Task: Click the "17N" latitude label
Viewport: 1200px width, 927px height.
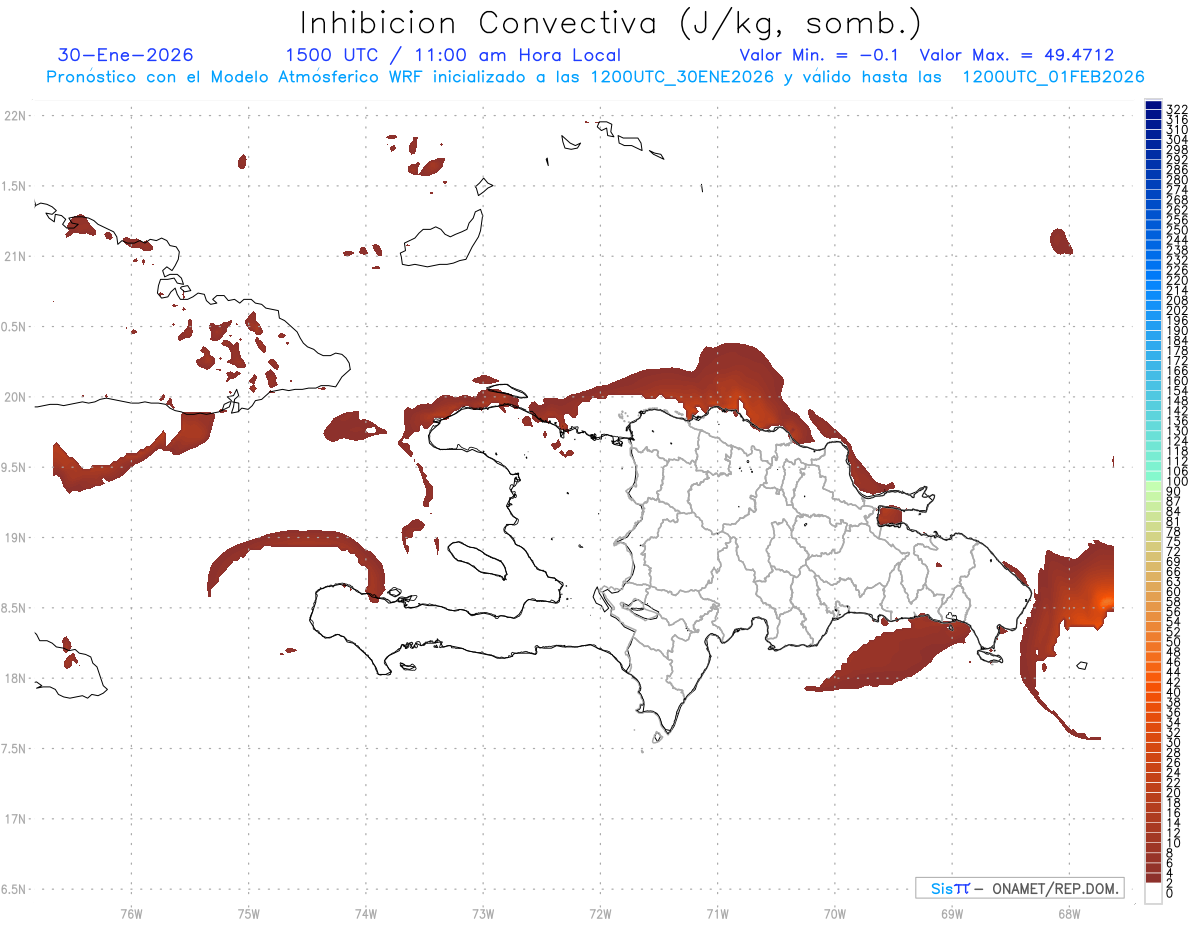Action: tap(14, 819)
